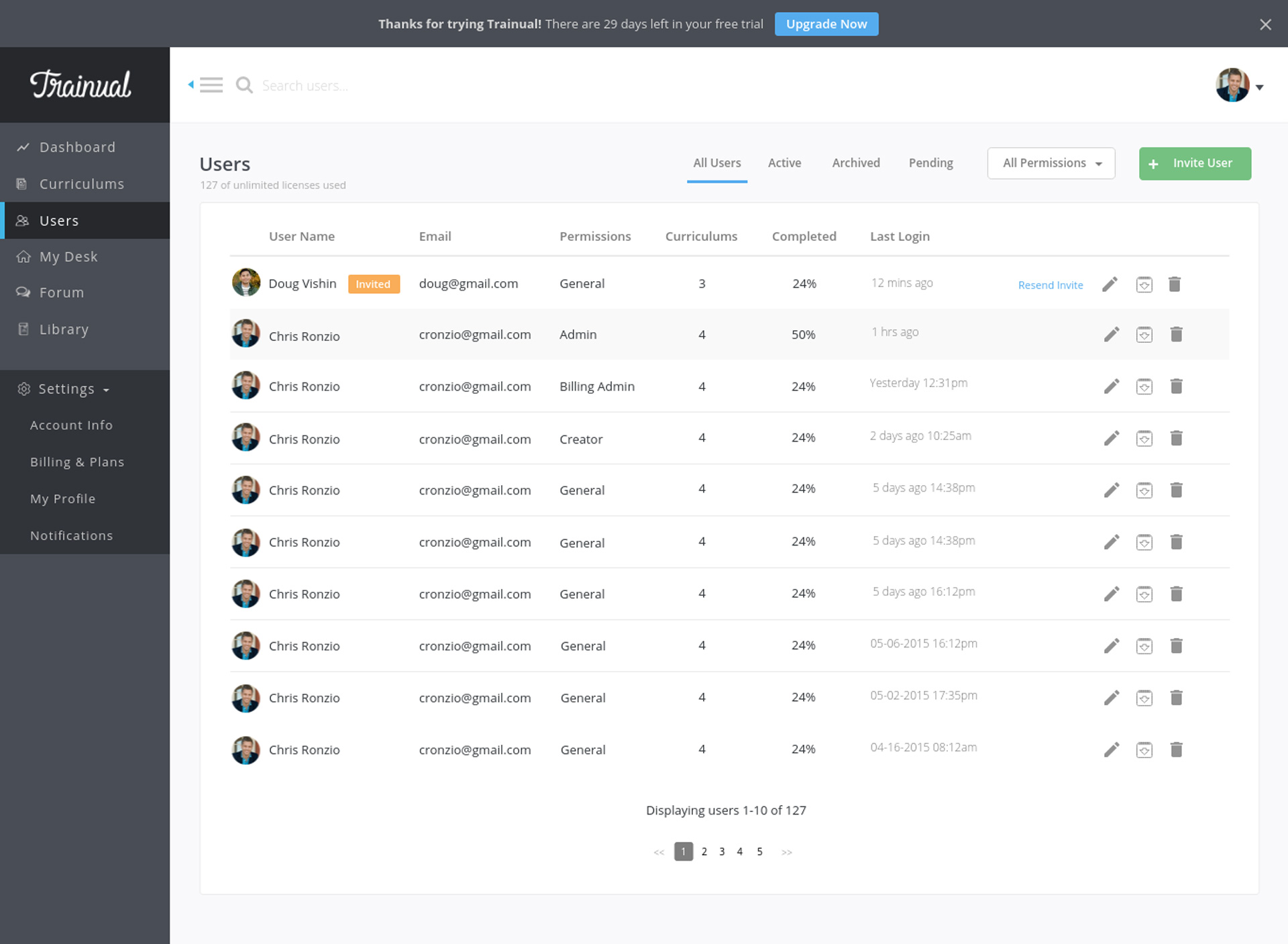Click the Invite User button
This screenshot has height=944, width=1288.
click(1195, 164)
